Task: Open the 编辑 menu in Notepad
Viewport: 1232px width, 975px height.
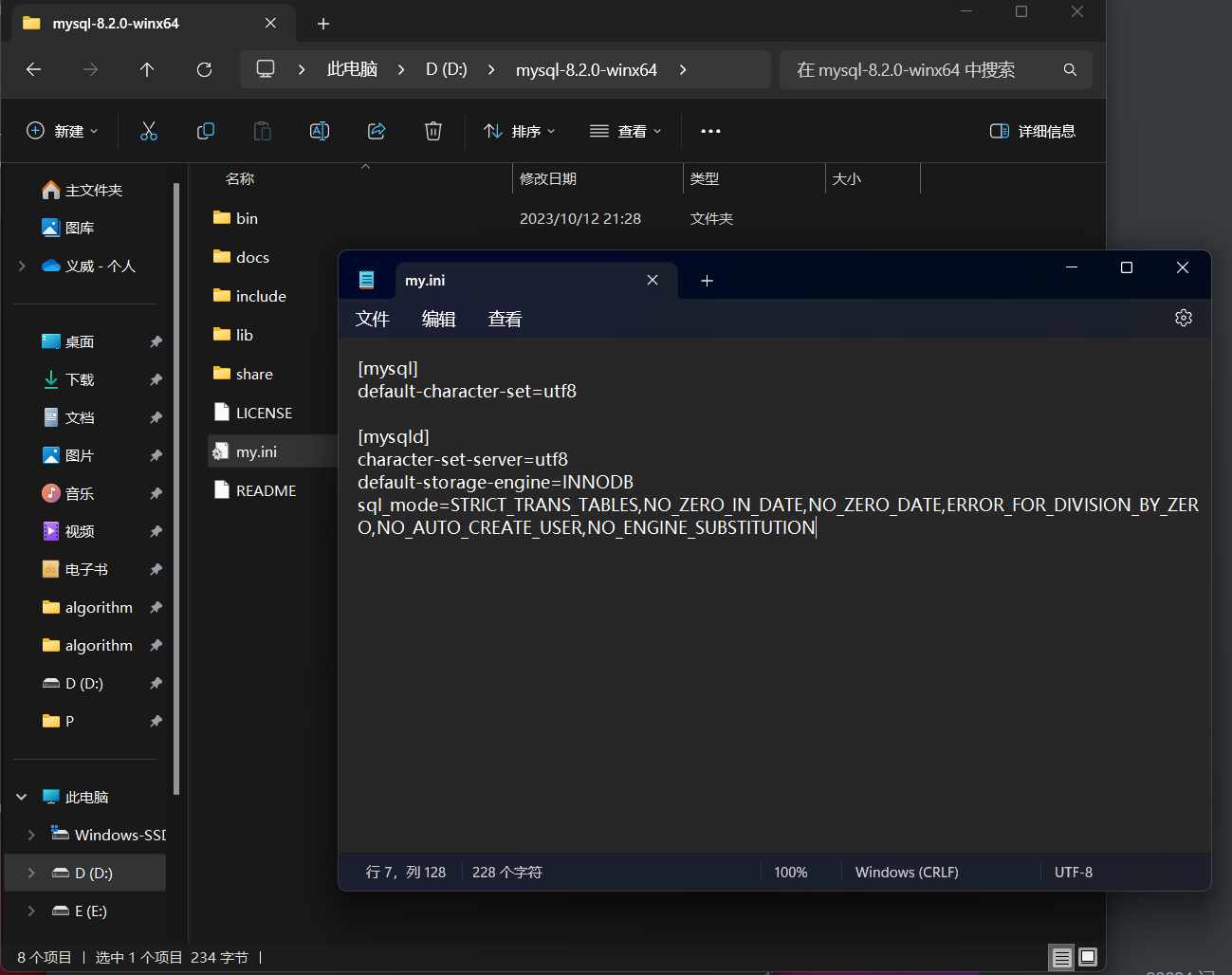Action: point(439,319)
